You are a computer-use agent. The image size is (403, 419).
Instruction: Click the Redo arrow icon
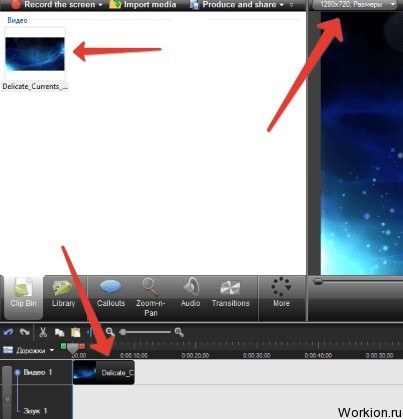pyautogui.click(x=25, y=332)
